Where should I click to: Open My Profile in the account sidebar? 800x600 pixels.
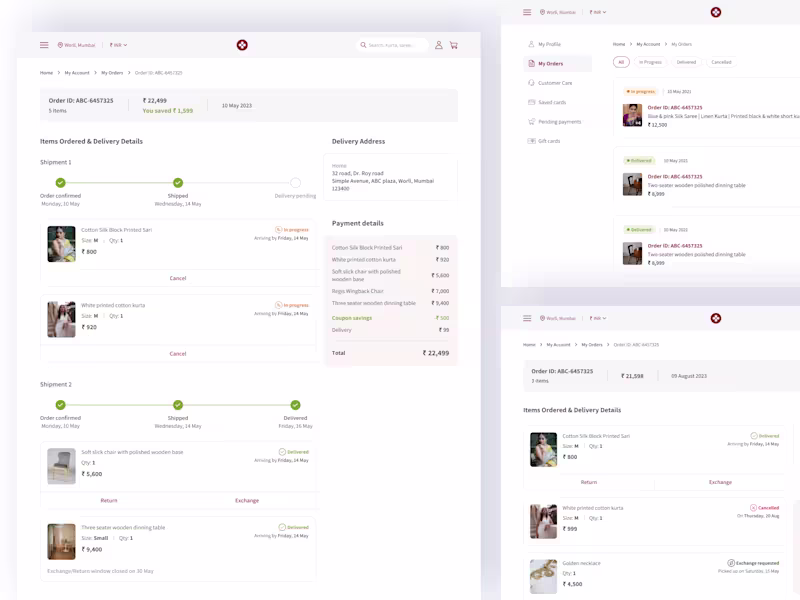pyautogui.click(x=547, y=44)
